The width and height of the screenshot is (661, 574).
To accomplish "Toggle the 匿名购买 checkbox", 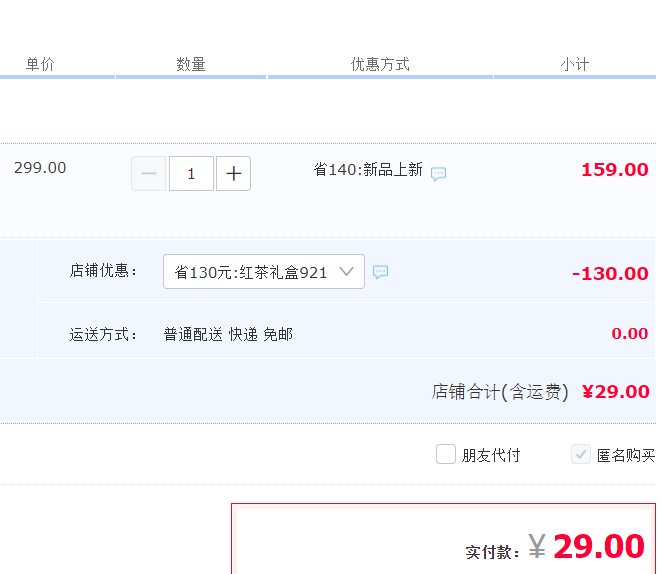I will pos(580,454).
